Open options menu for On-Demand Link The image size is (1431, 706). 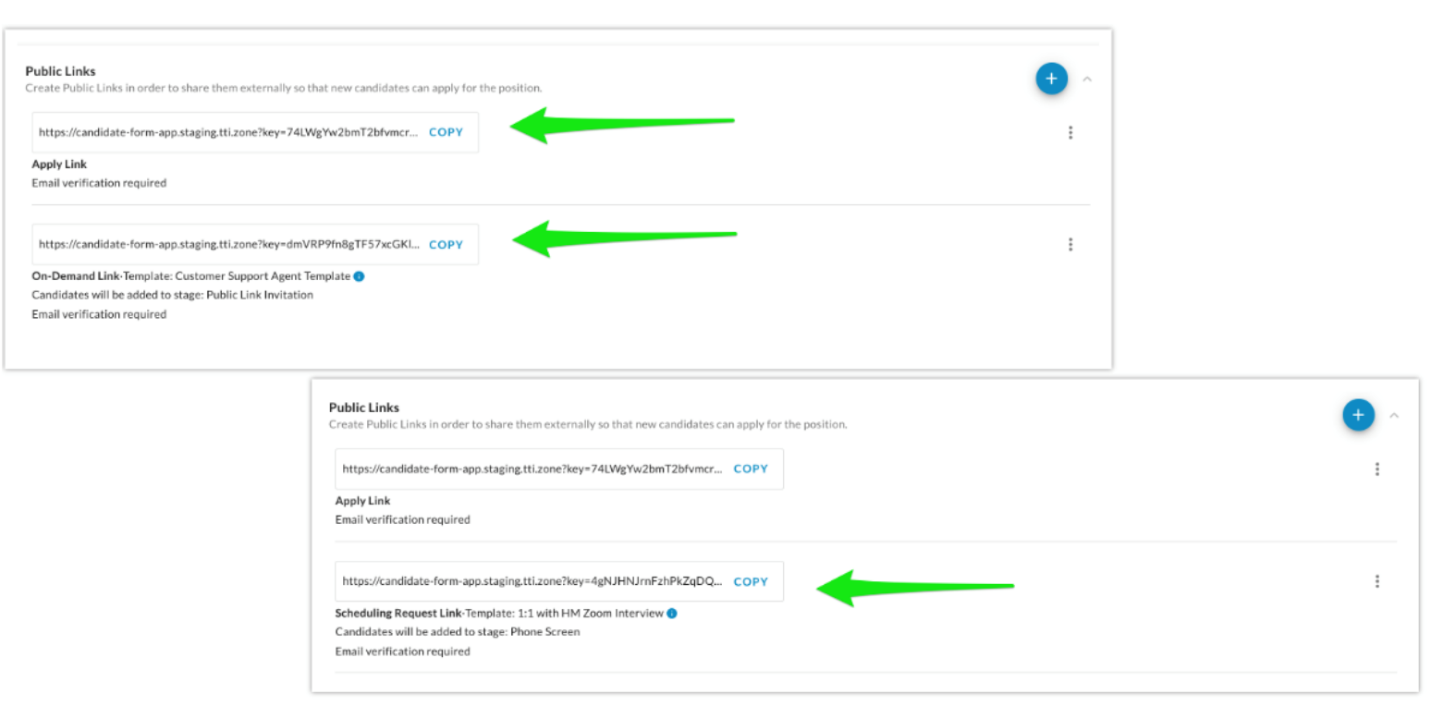[x=1070, y=244]
